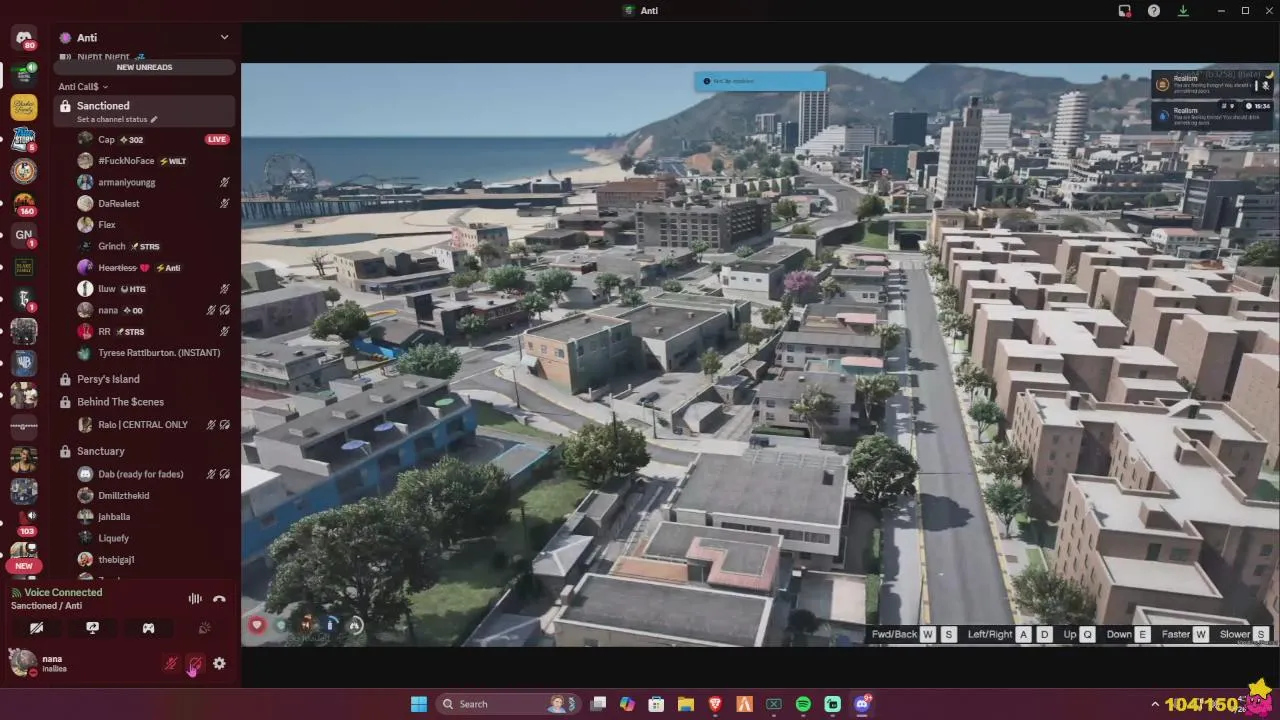Click muted mic icon beside Dab

tap(211, 474)
